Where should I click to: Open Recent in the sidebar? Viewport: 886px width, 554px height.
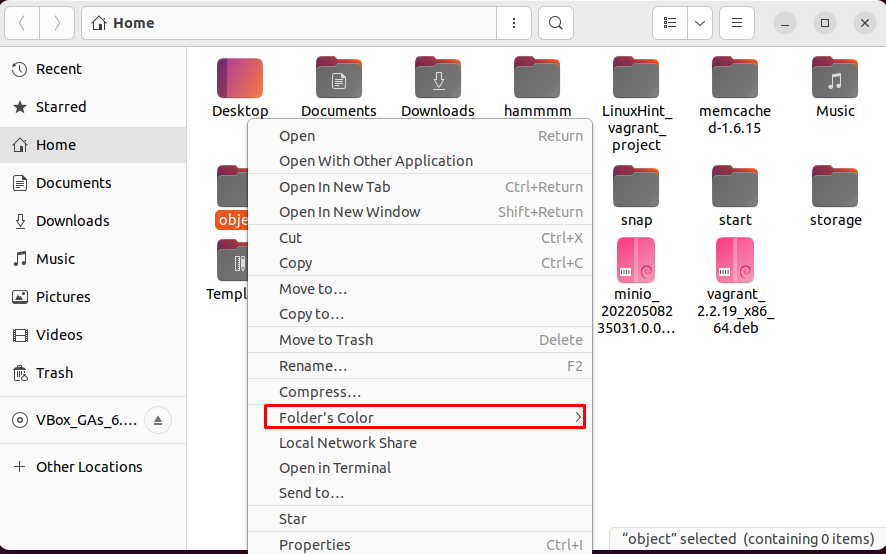pyautogui.click(x=93, y=69)
